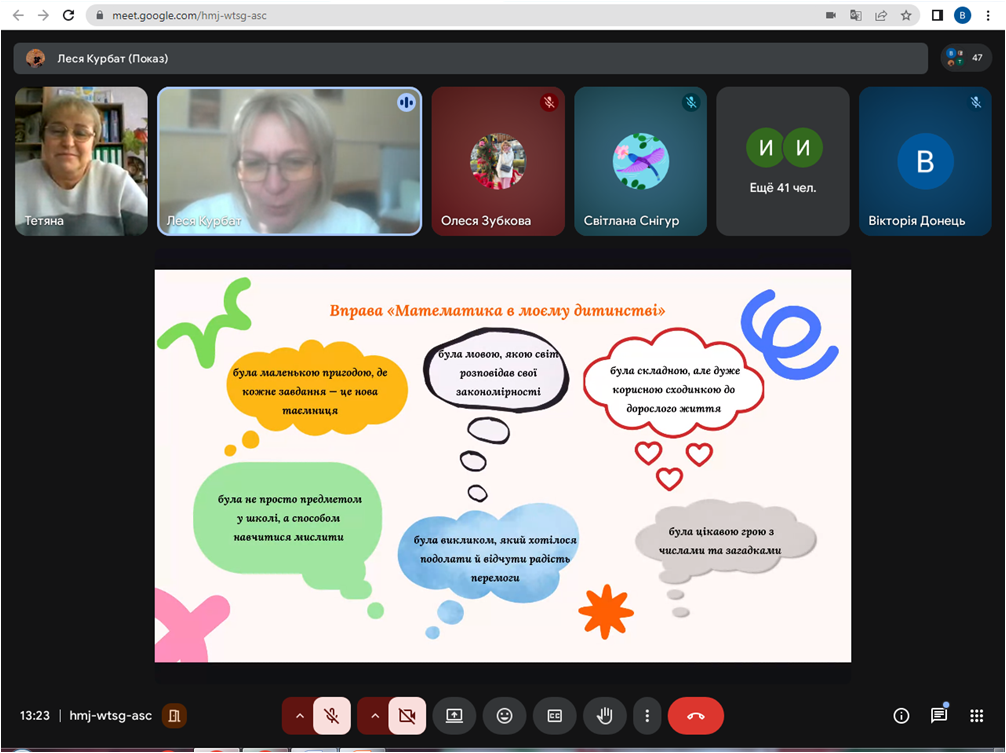Open the meeting chat panel
The height and width of the screenshot is (753, 1006).
tap(939, 716)
